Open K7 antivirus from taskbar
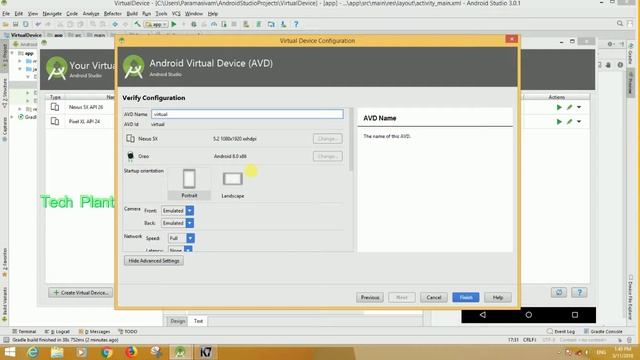Viewport: 640px width, 360px height. tap(205, 352)
